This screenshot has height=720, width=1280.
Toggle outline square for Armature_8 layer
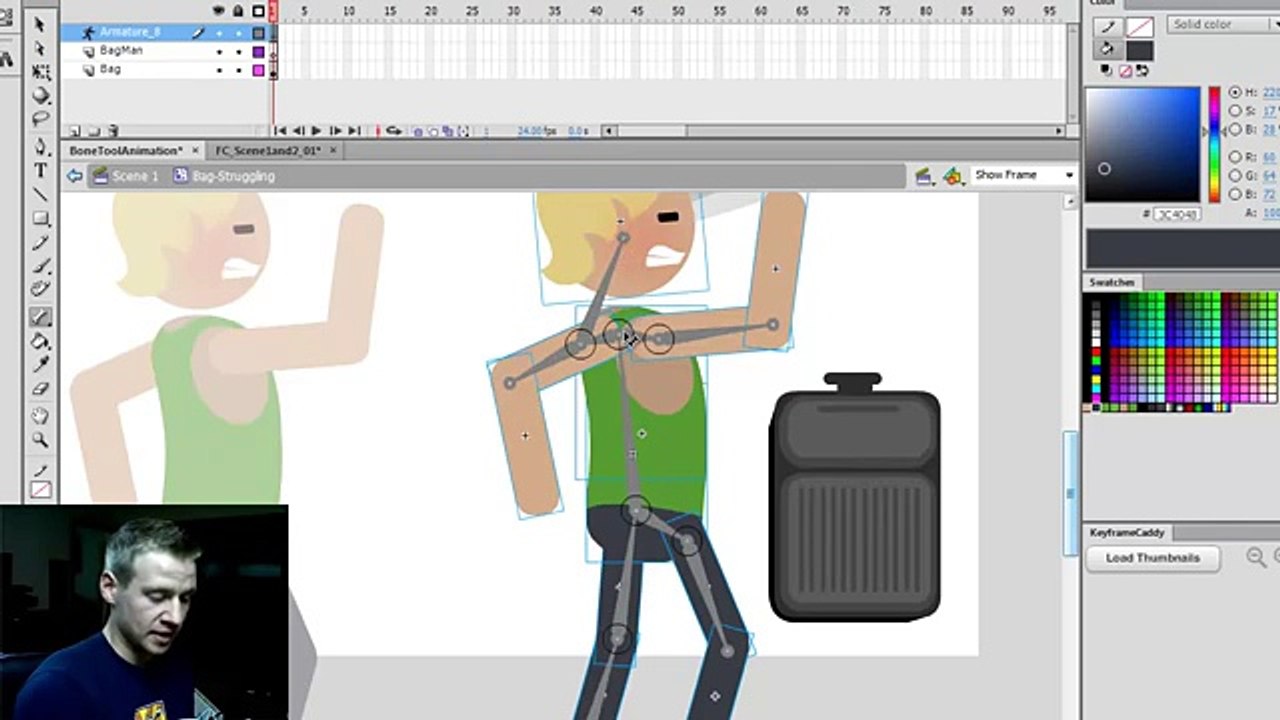258,32
